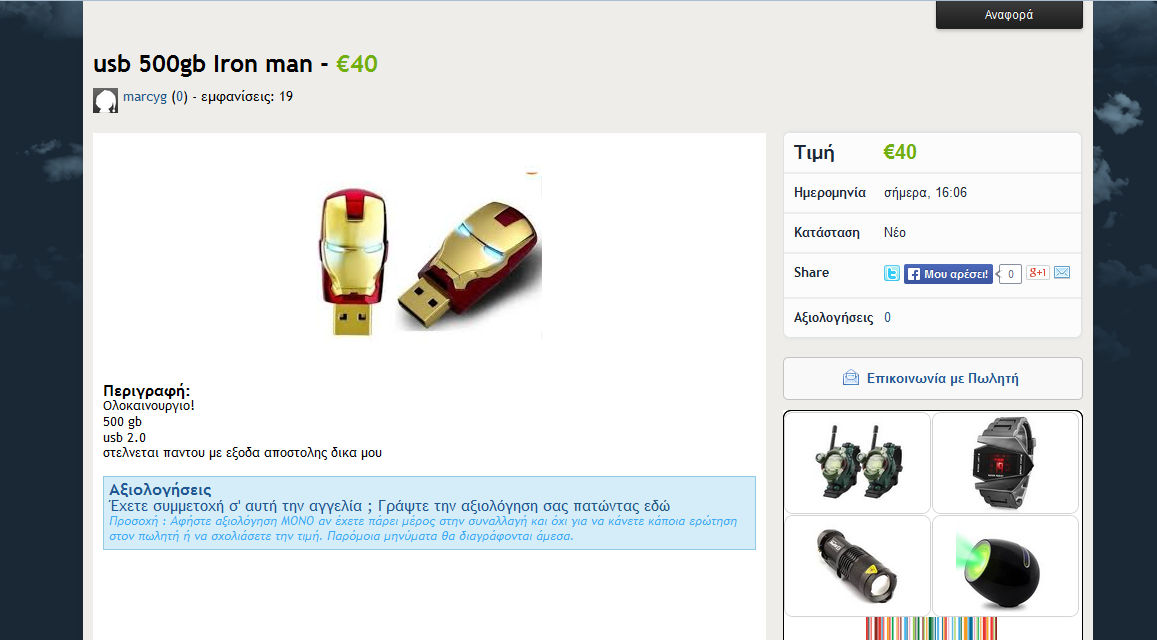Open the Iron Man USB product image
Image resolution: width=1157 pixels, height=640 pixels.
tap(431, 255)
